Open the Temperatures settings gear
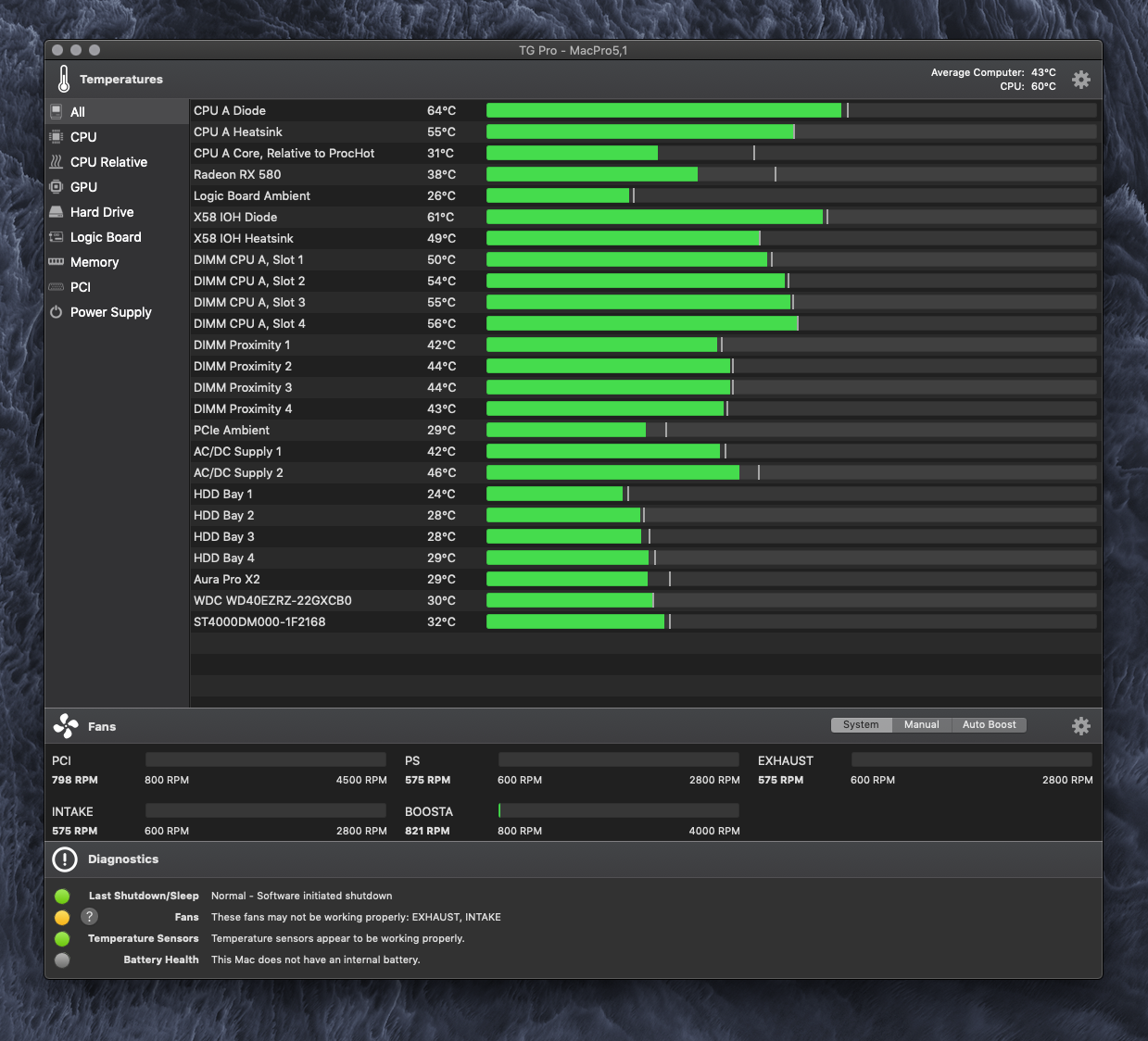This screenshot has width=1148, height=1041. (x=1080, y=80)
